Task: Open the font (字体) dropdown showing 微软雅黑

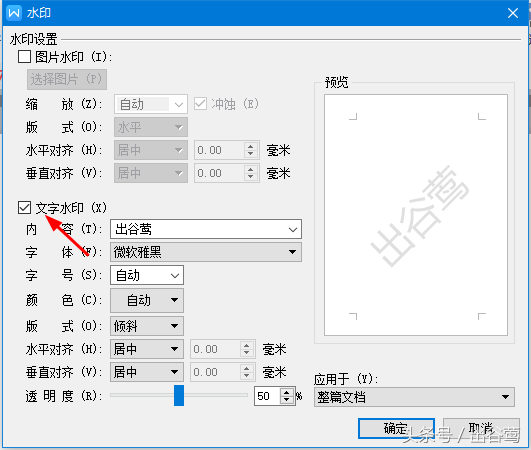Action: [x=206, y=252]
